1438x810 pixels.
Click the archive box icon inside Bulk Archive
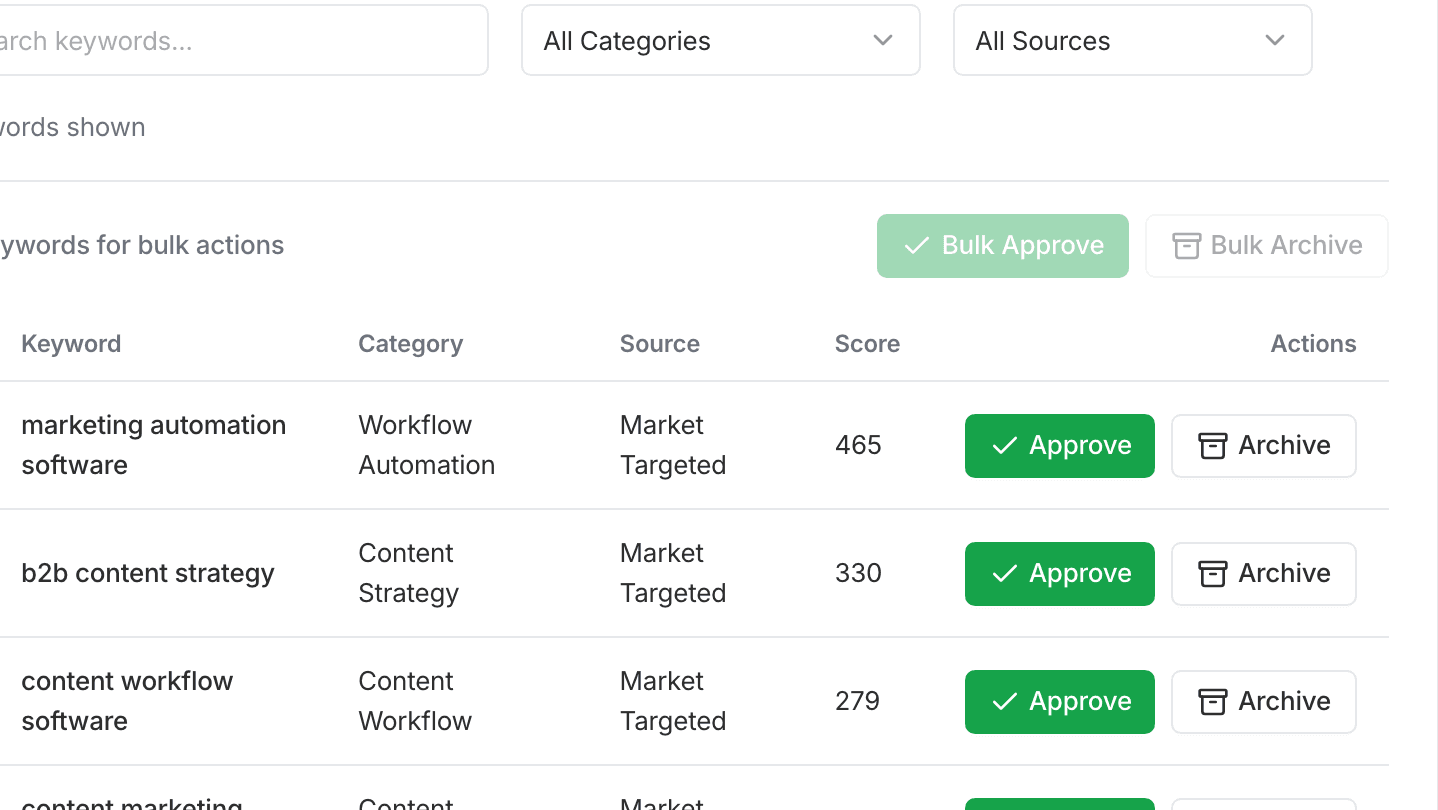pos(1186,245)
